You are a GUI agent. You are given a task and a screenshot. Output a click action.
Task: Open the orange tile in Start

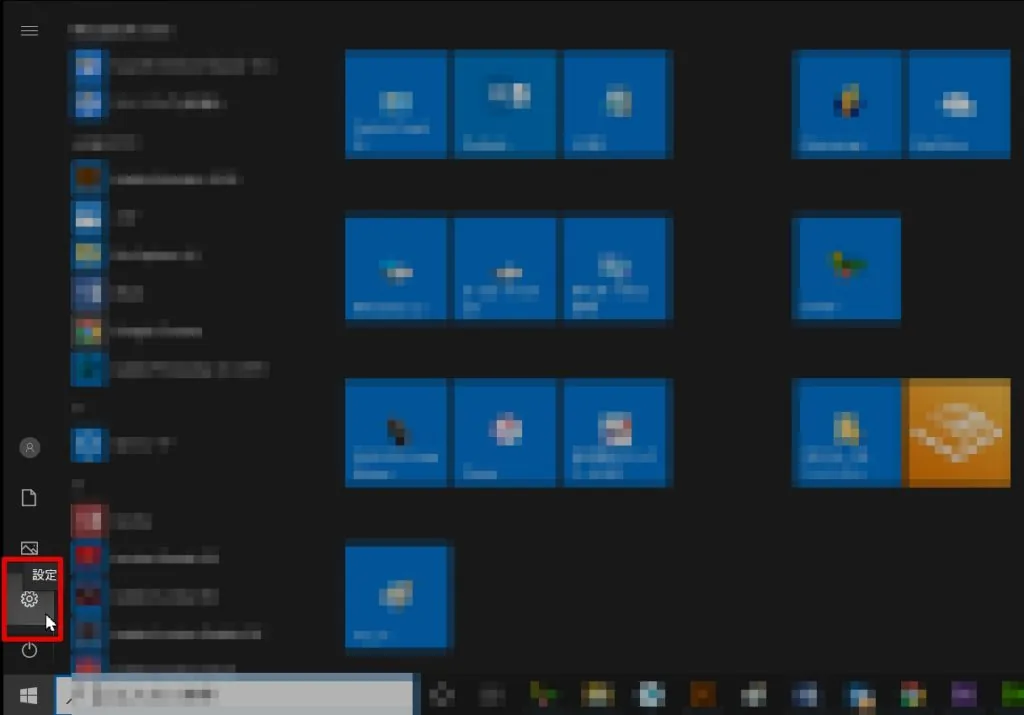click(x=957, y=432)
